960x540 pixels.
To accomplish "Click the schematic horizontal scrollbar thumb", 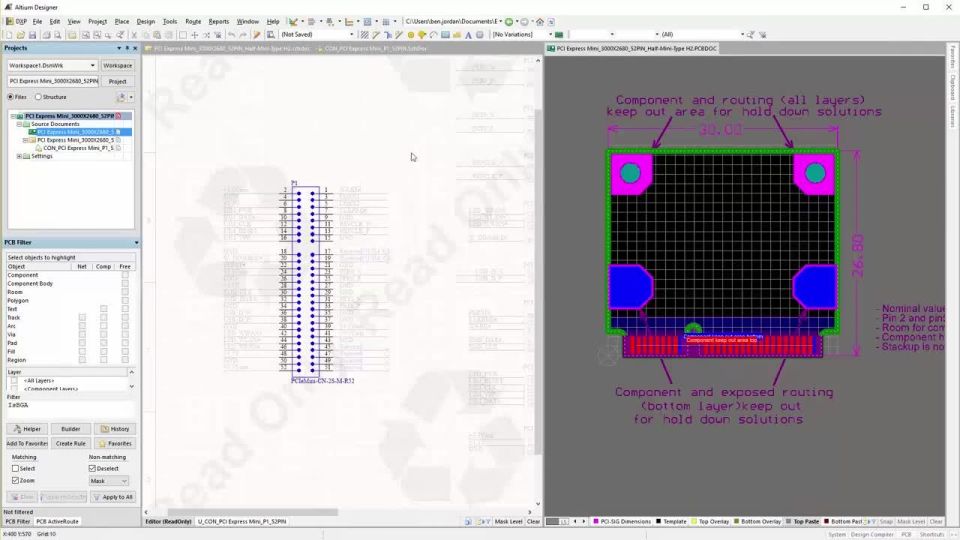I will 252,512.
